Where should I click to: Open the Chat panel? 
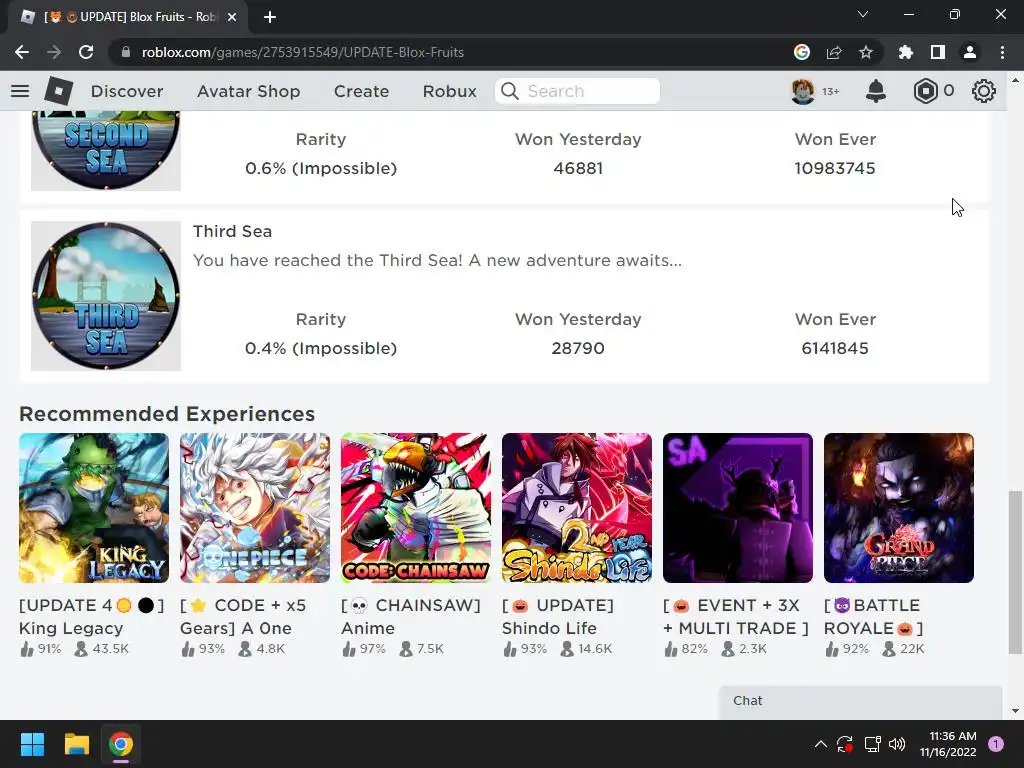[x=860, y=701]
